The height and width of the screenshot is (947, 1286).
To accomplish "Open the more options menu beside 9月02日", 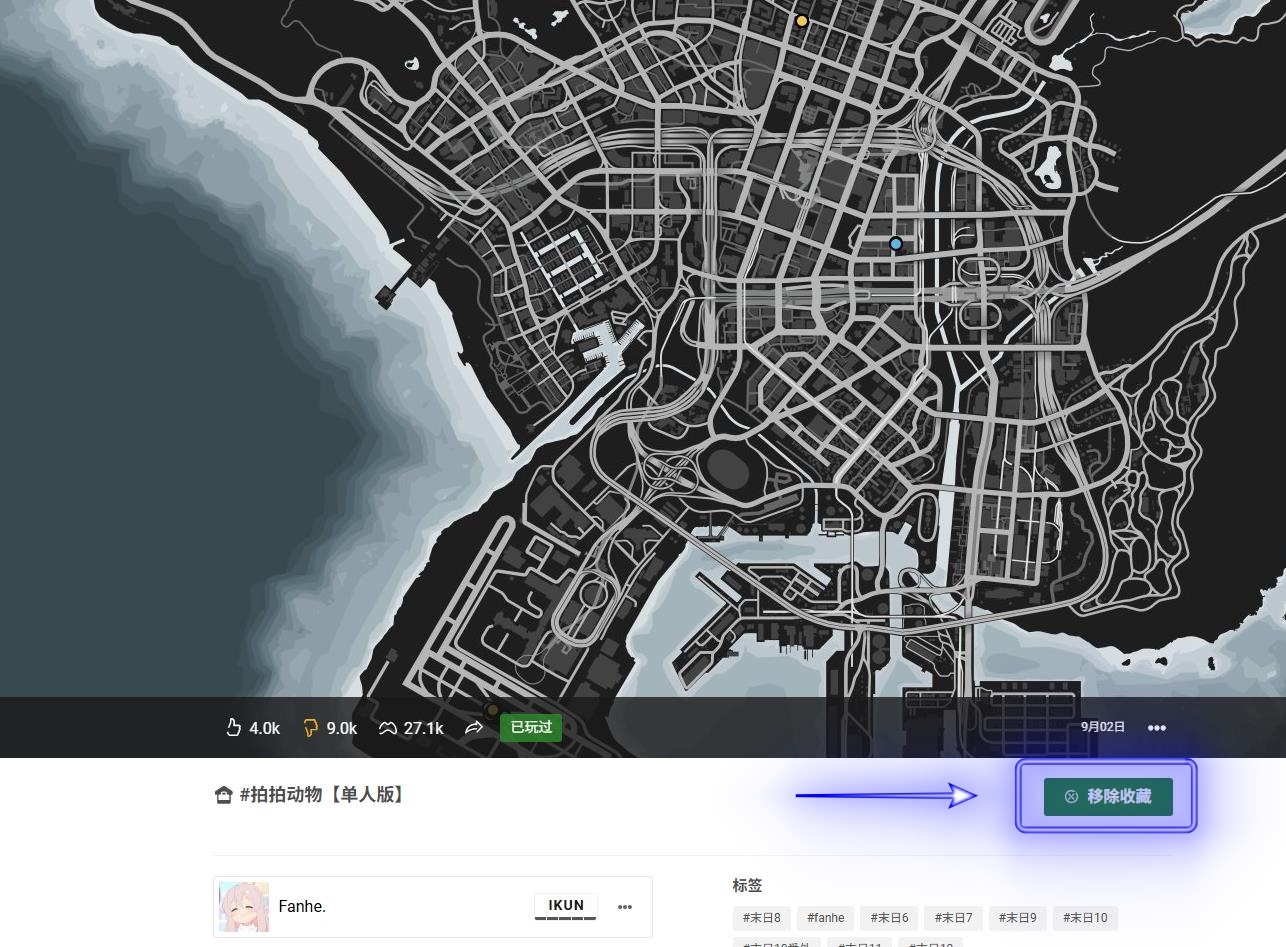I will coord(1157,728).
